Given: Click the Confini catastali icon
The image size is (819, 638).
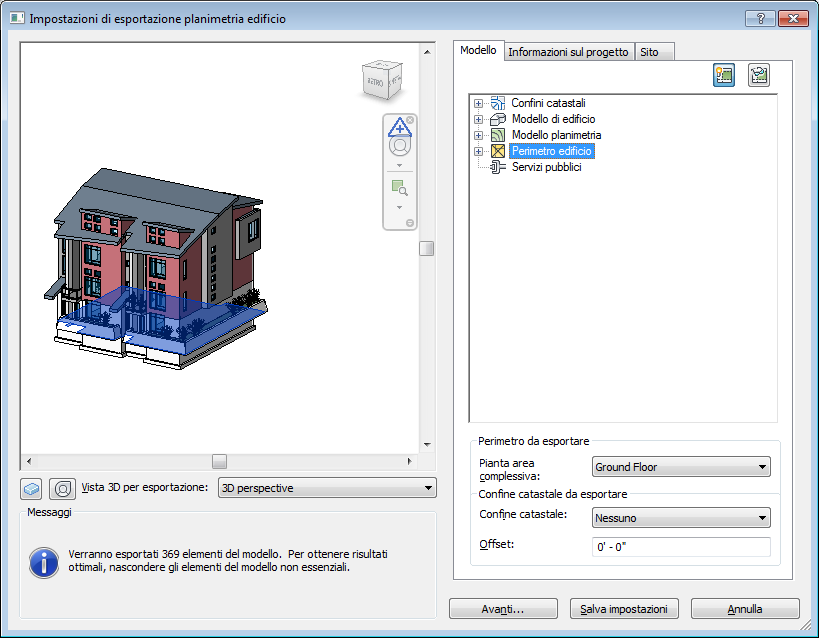Looking at the screenshot, I should pos(498,103).
